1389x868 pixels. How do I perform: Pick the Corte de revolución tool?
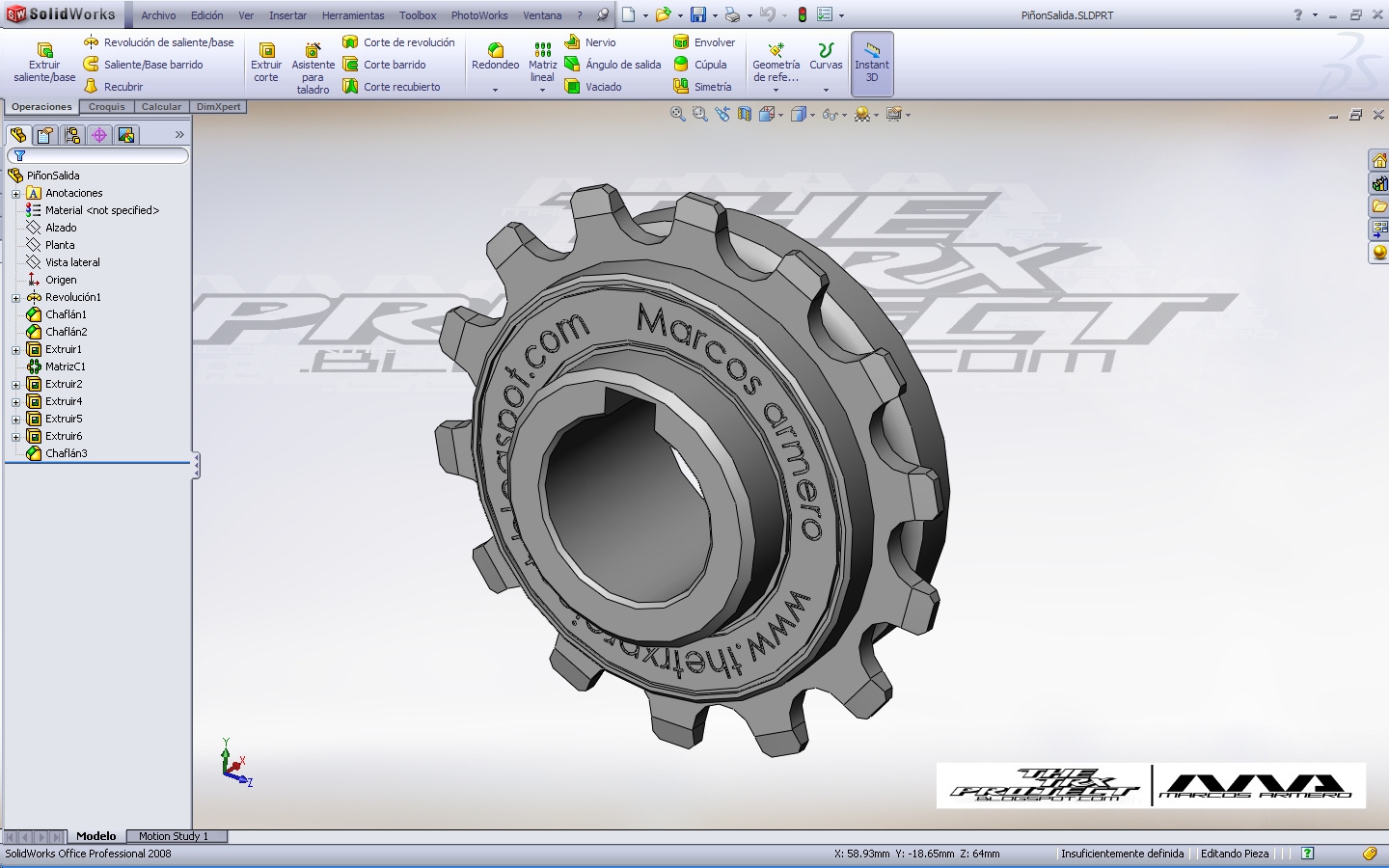pyautogui.click(x=398, y=42)
